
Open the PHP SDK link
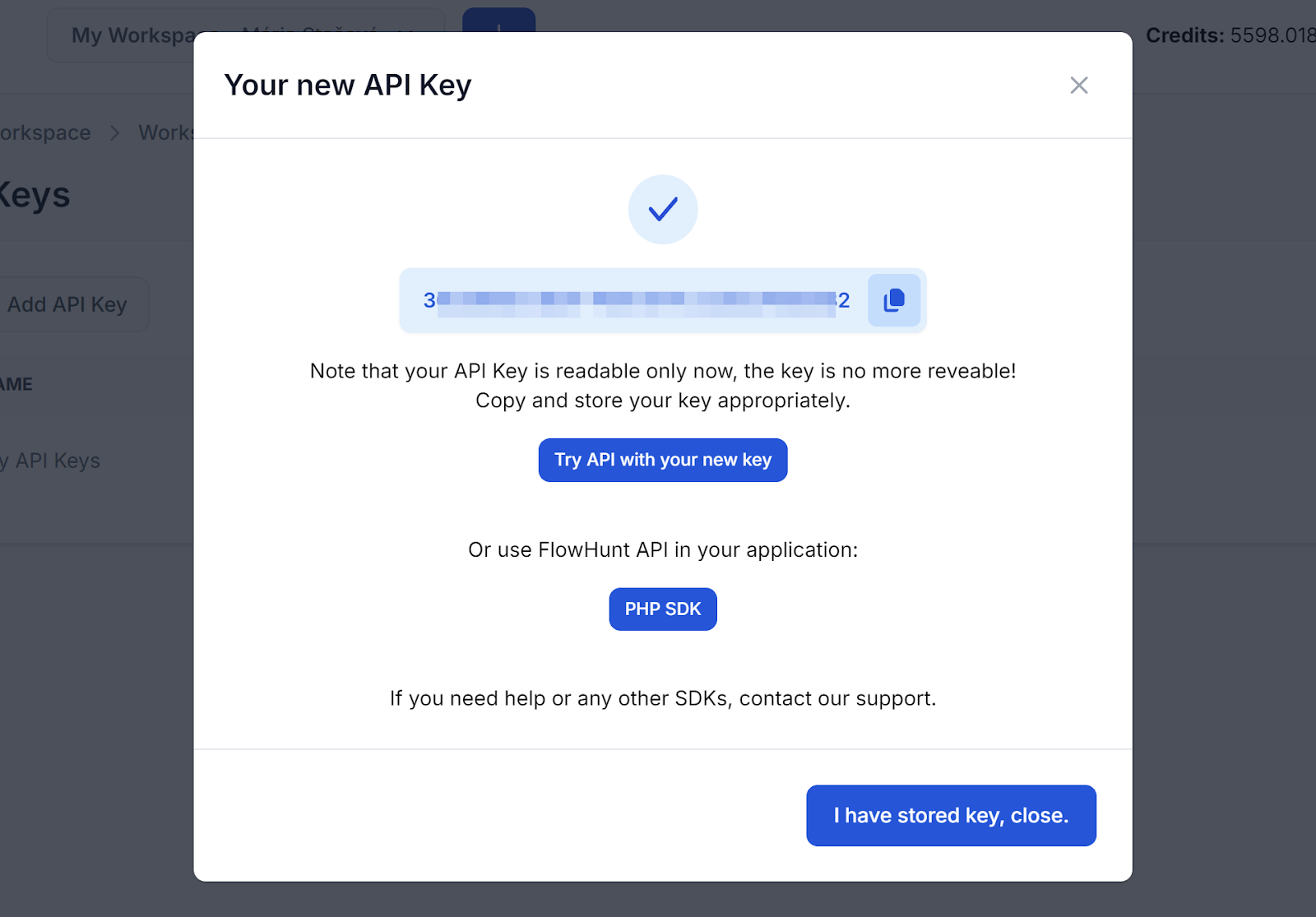tap(662, 609)
